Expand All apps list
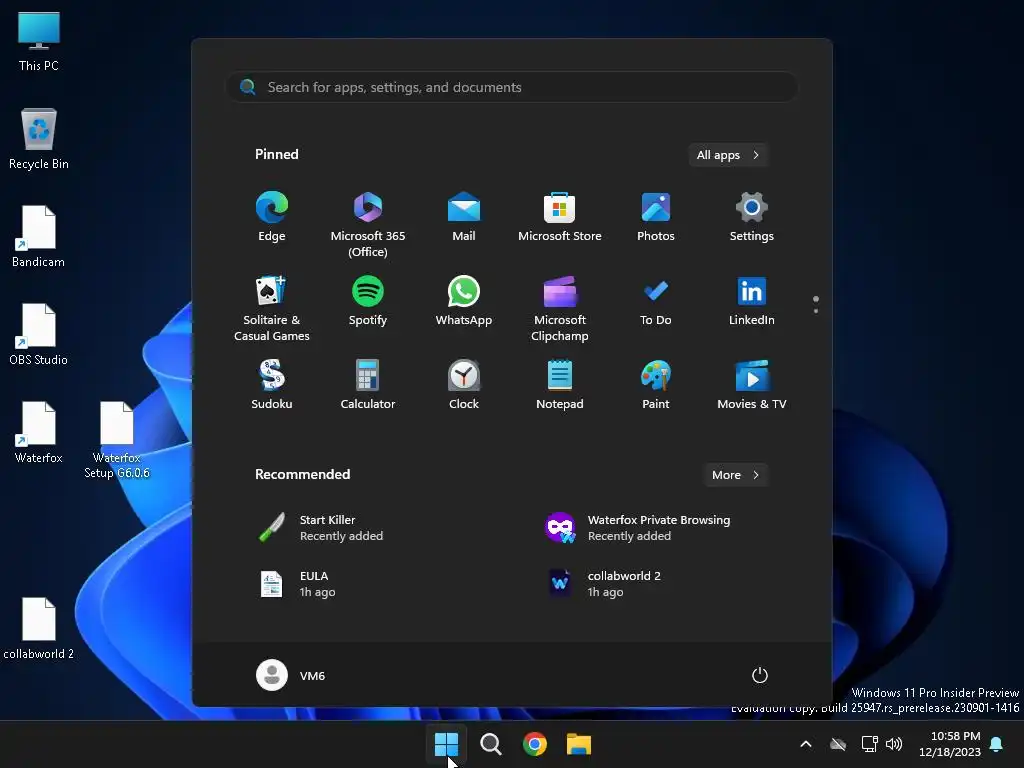 pyautogui.click(x=728, y=155)
